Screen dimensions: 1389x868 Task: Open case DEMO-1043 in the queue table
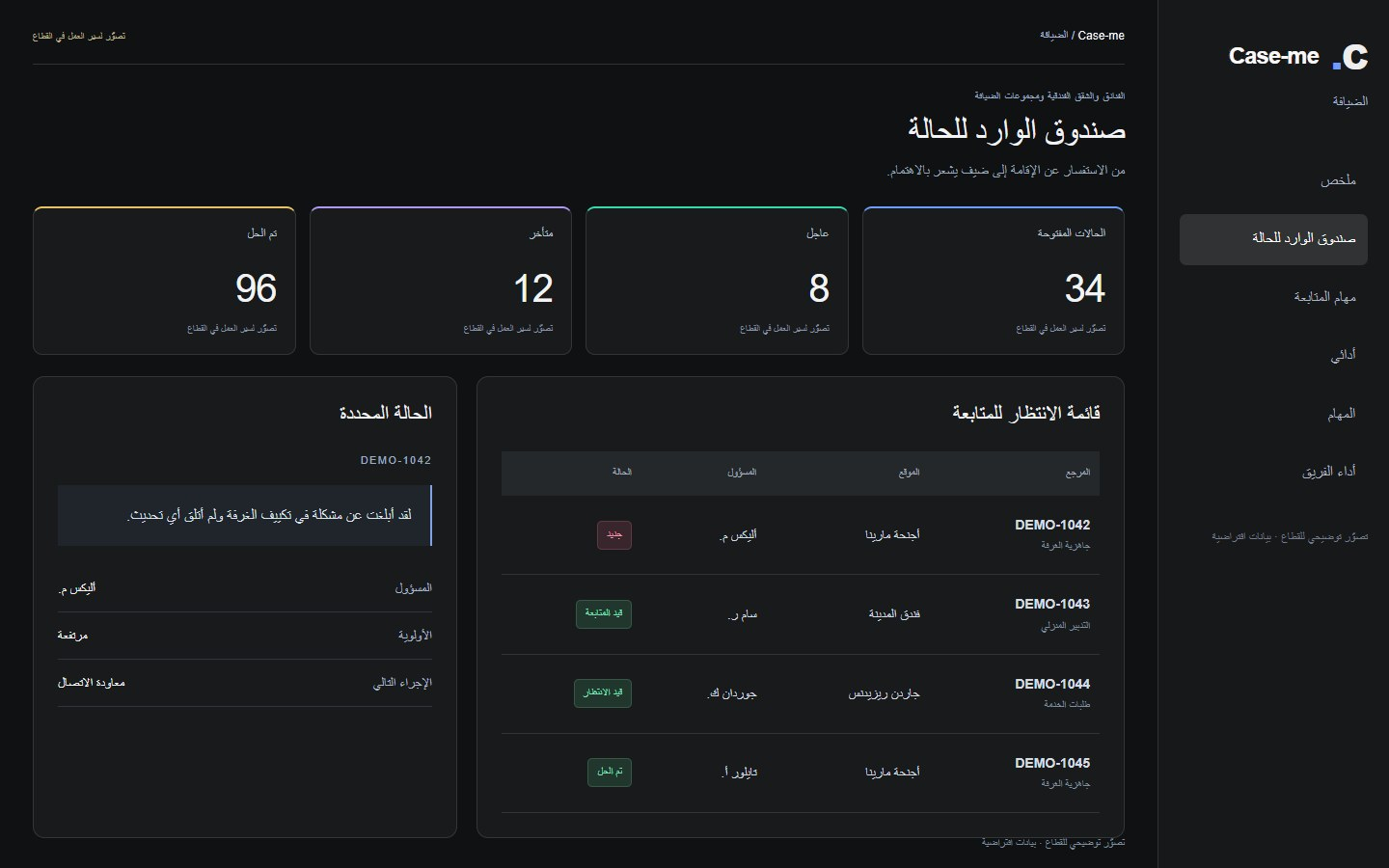pyautogui.click(x=1052, y=605)
